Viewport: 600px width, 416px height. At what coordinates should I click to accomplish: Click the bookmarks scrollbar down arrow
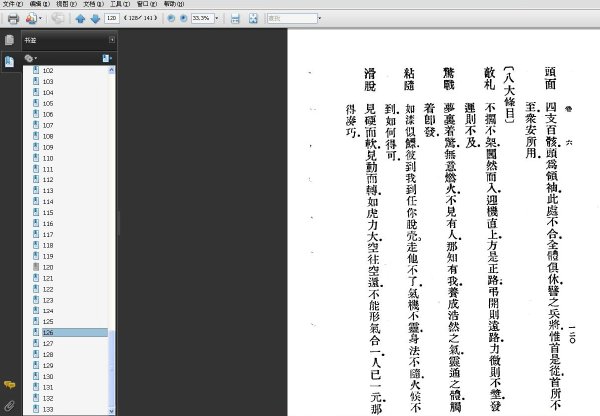coord(111,411)
